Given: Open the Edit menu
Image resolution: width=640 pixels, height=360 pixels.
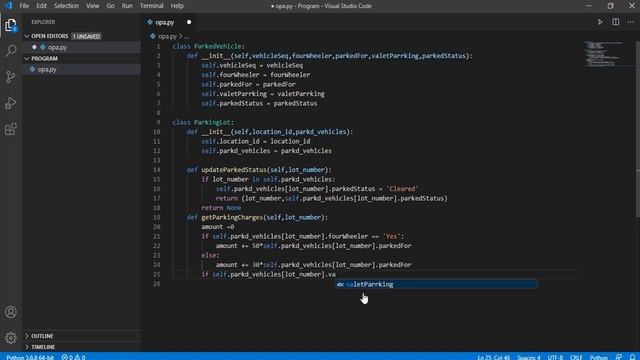Looking at the screenshot, I should 41,6.
